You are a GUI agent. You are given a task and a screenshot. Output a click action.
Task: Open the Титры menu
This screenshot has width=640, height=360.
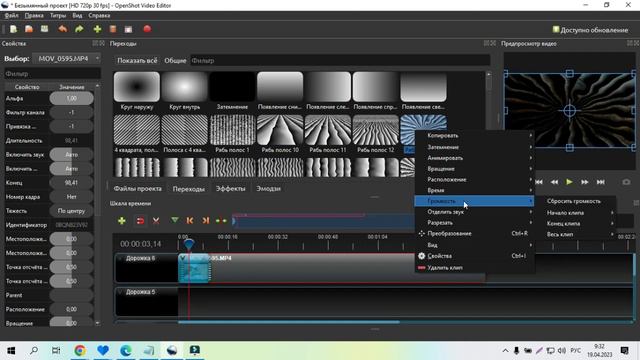point(58,16)
